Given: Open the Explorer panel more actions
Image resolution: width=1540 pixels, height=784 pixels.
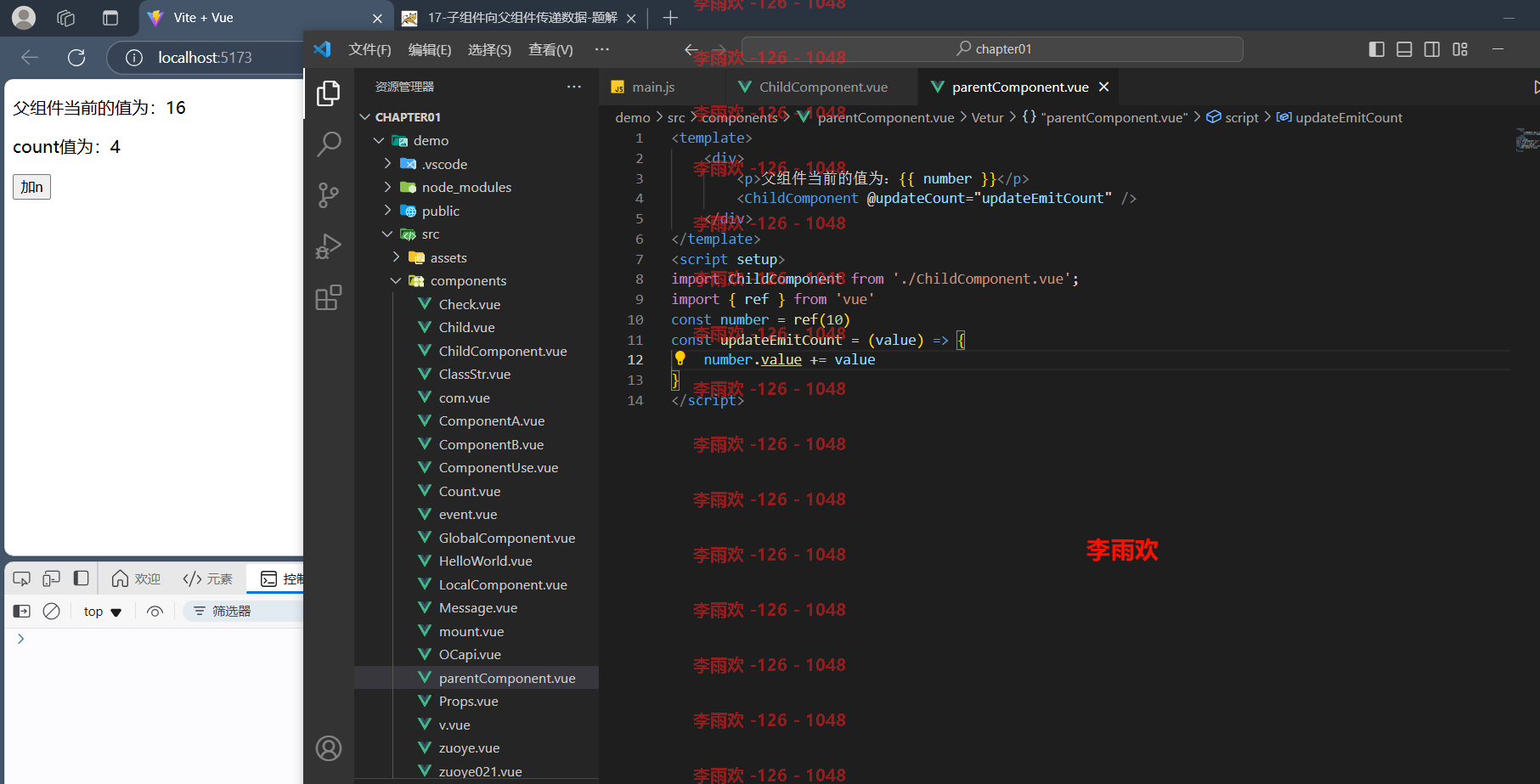Looking at the screenshot, I should point(574,87).
